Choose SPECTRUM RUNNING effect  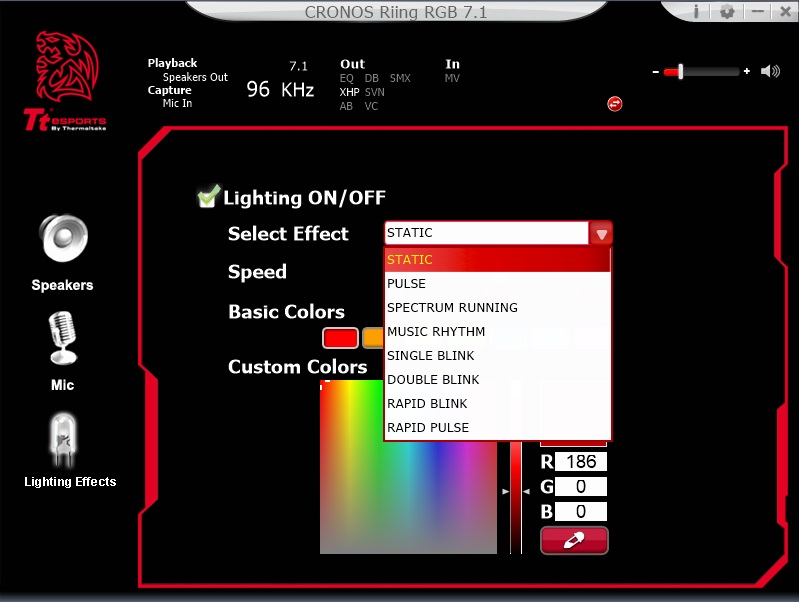pyautogui.click(x=497, y=307)
